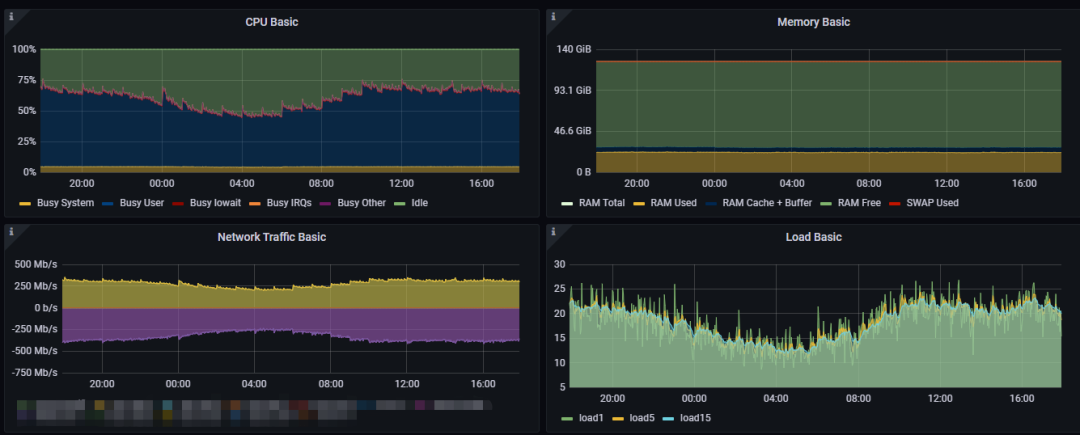
Task: Click SWAP Used red color swatch
Action: [x=895, y=204]
